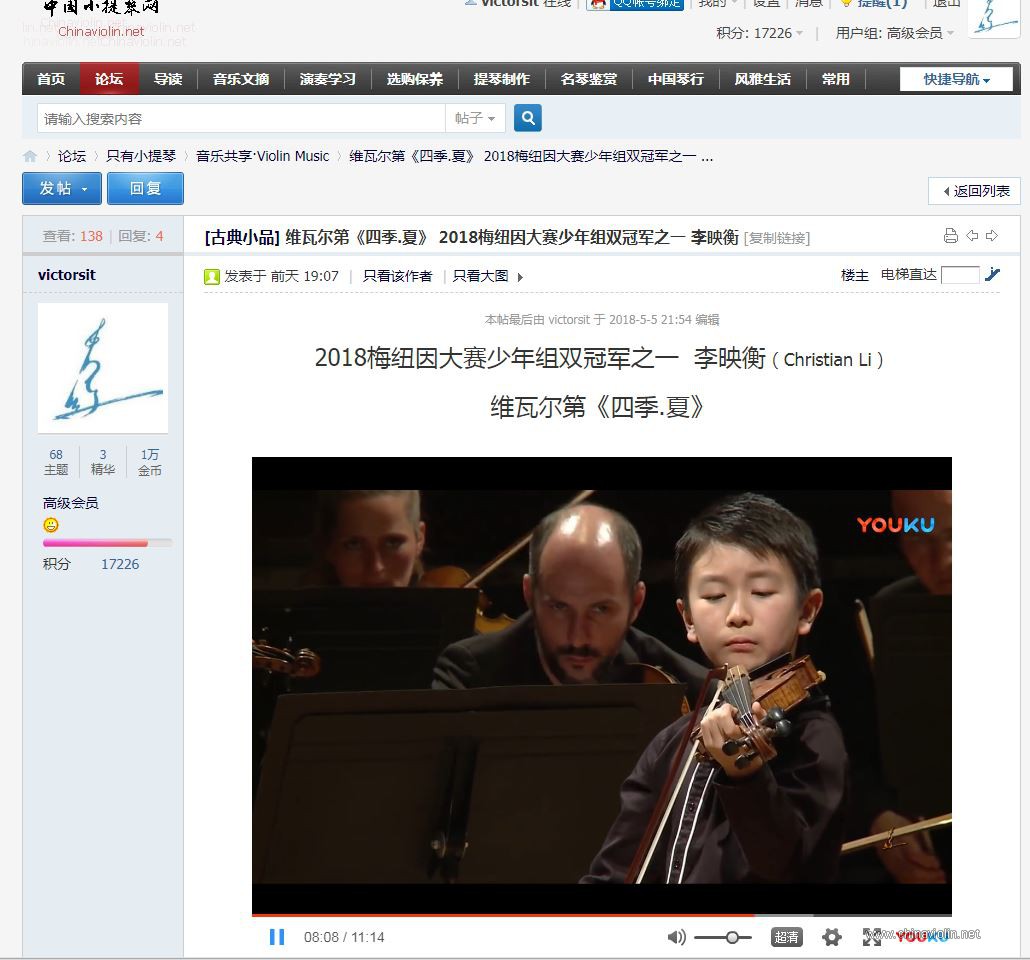Go to previous thread arrow icon
Image resolution: width=1030 pixels, height=960 pixels.
pyautogui.click(x=972, y=235)
